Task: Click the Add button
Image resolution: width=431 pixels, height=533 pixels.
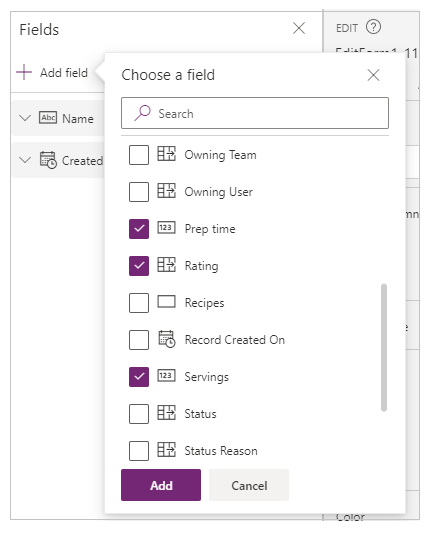Action: click(x=161, y=485)
